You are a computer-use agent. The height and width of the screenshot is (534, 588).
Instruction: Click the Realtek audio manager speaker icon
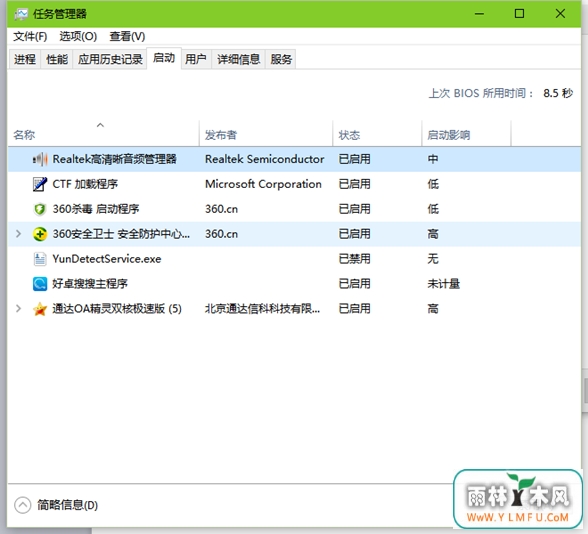[x=40, y=159]
